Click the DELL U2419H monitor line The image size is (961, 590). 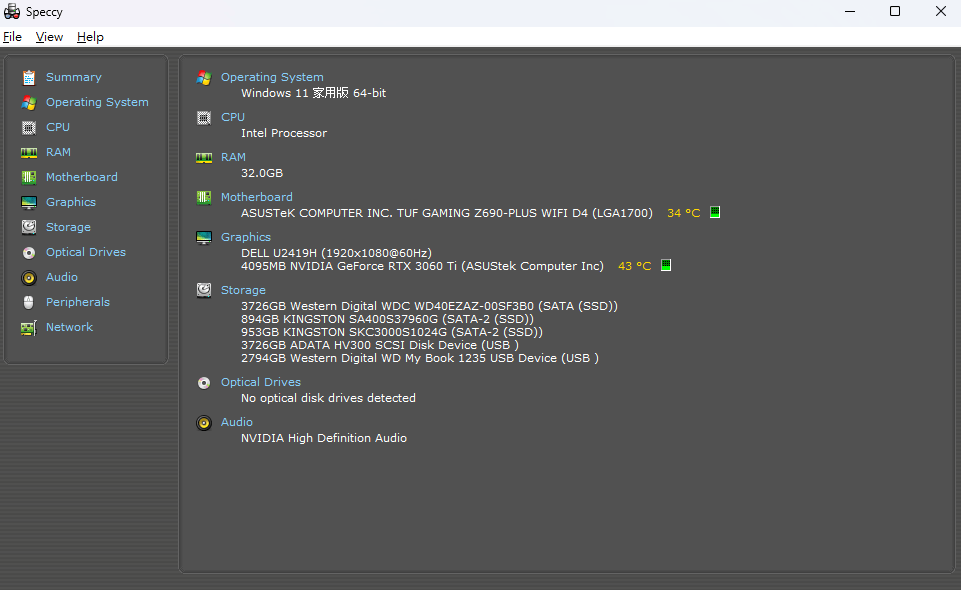point(336,253)
